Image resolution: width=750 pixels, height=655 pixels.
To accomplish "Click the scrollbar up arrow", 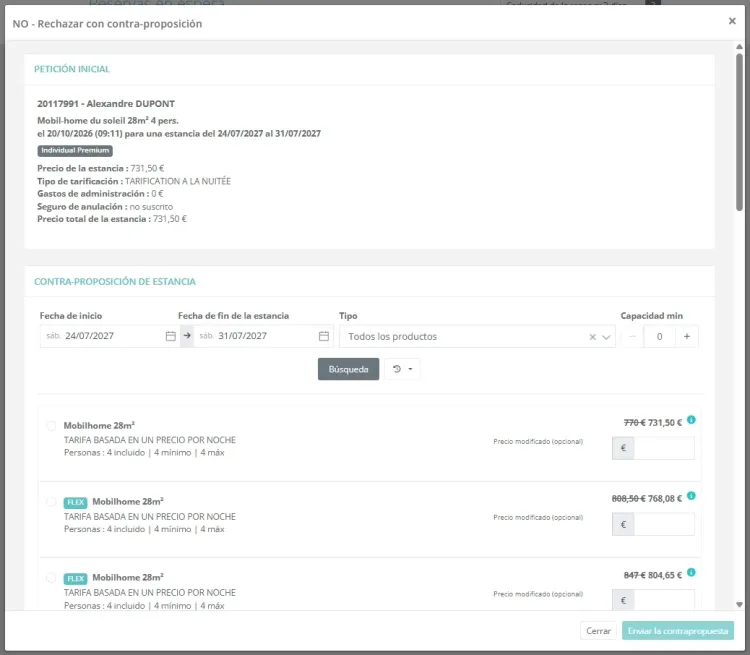I will (739, 47).
